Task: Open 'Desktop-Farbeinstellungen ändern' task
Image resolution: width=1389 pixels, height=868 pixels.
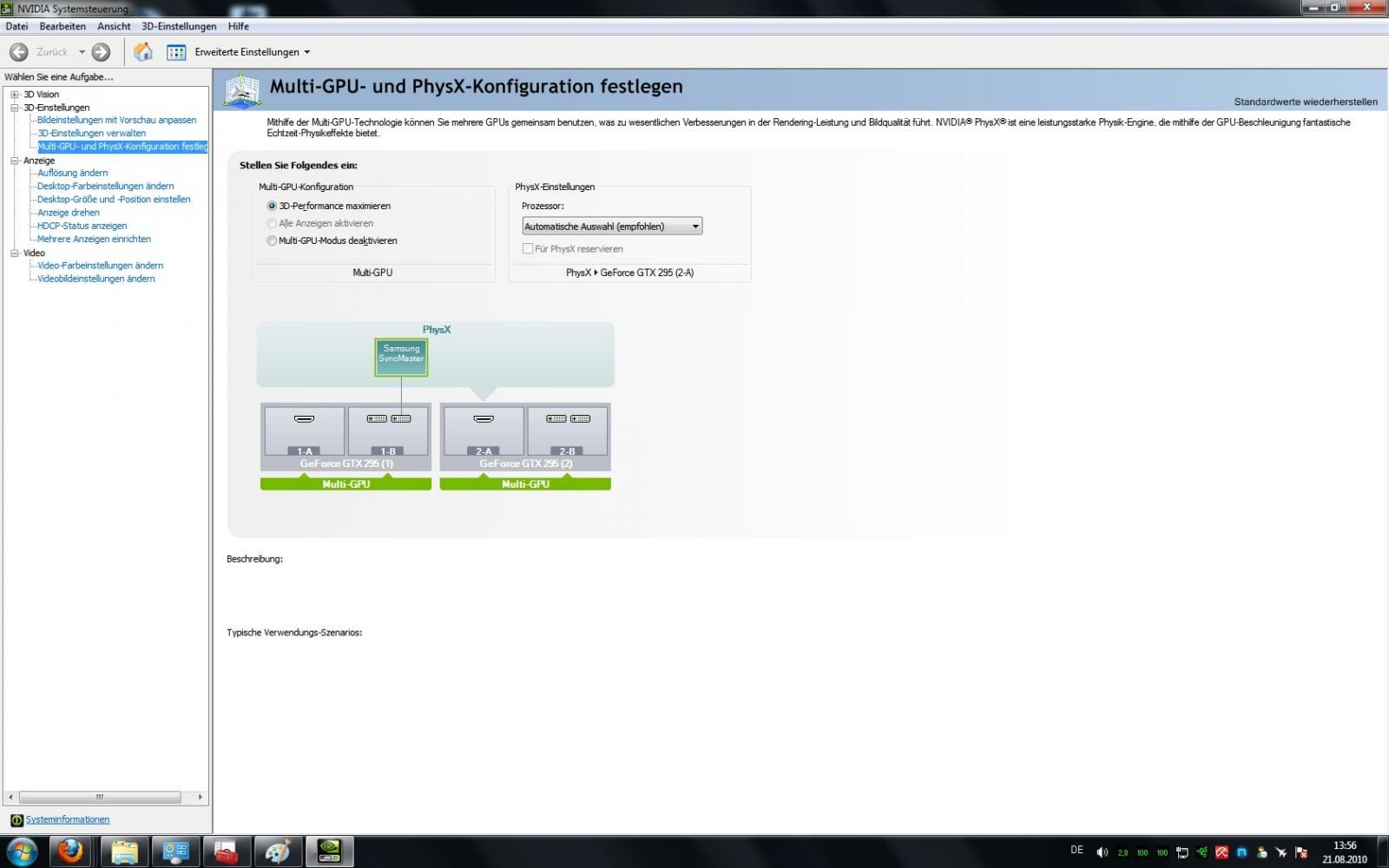Action: tap(106, 186)
